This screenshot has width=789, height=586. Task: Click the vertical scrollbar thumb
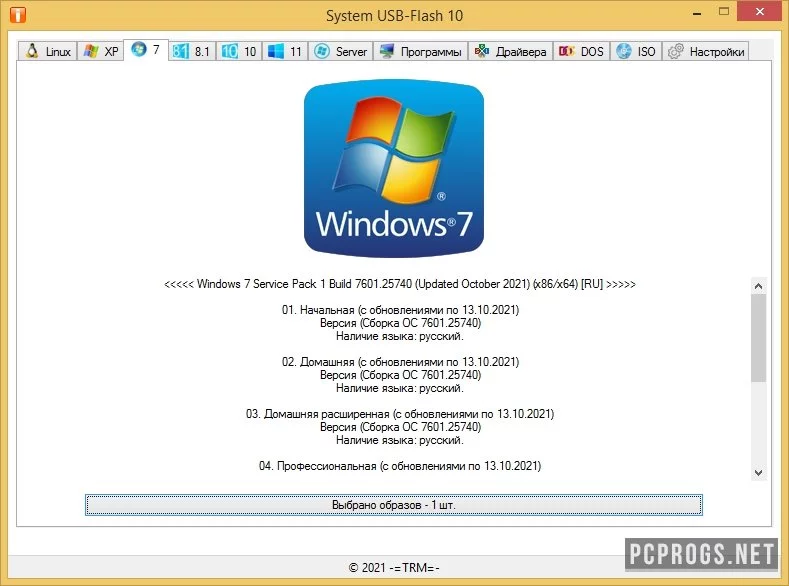pos(759,338)
